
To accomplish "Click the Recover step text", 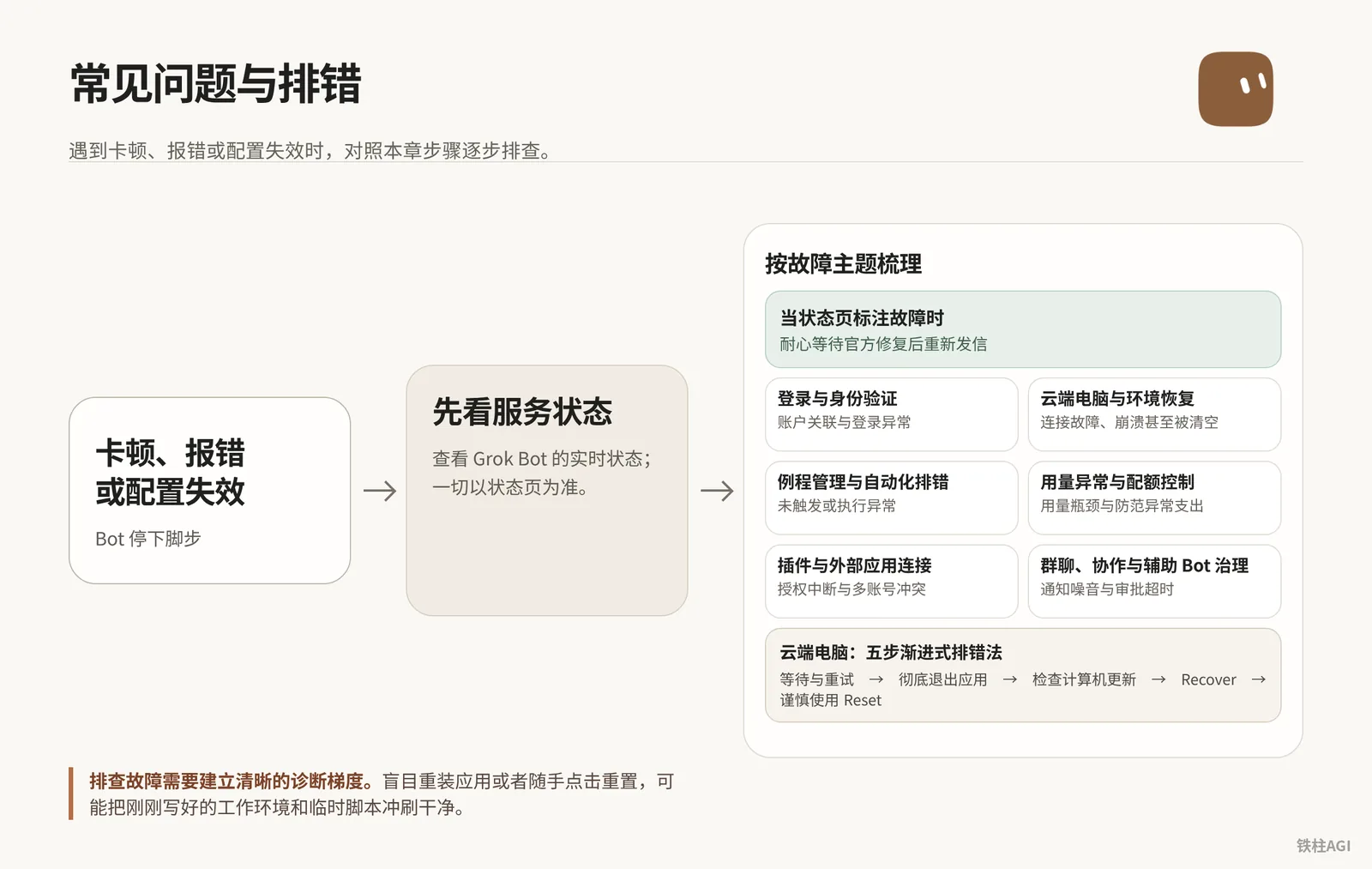I will [x=1208, y=679].
